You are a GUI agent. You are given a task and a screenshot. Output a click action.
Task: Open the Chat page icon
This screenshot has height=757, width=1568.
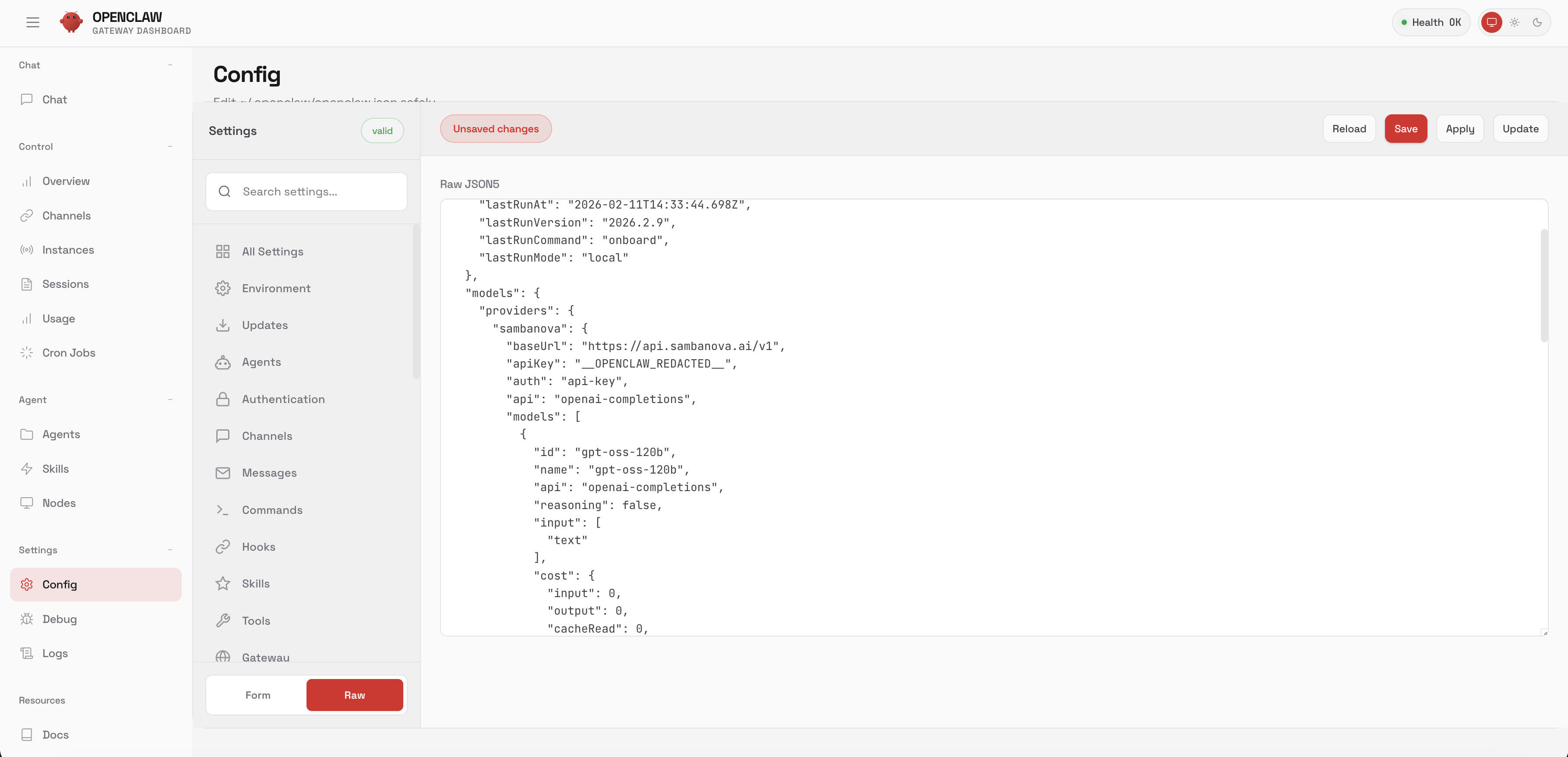[27, 99]
